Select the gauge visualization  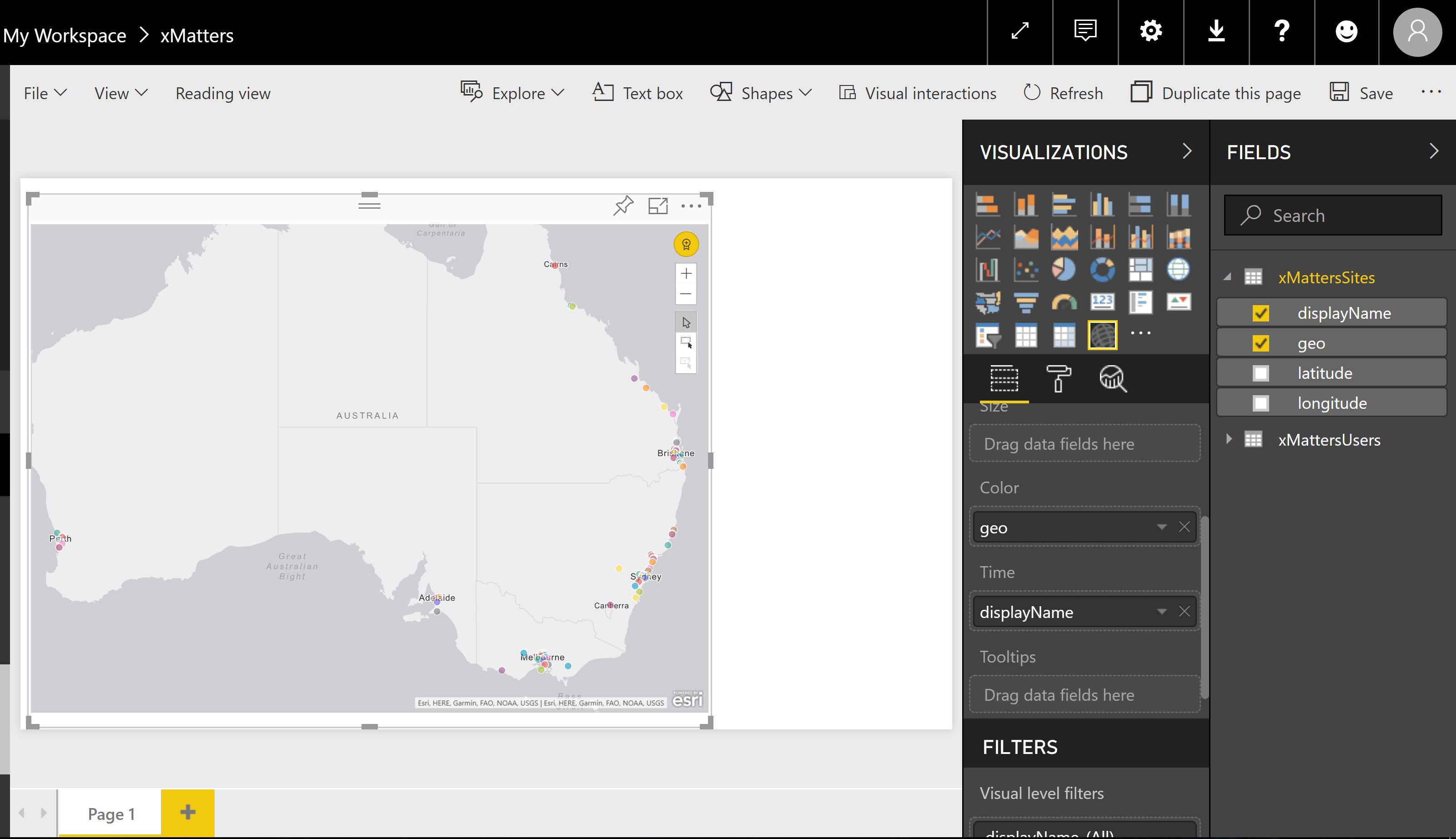point(1064,301)
